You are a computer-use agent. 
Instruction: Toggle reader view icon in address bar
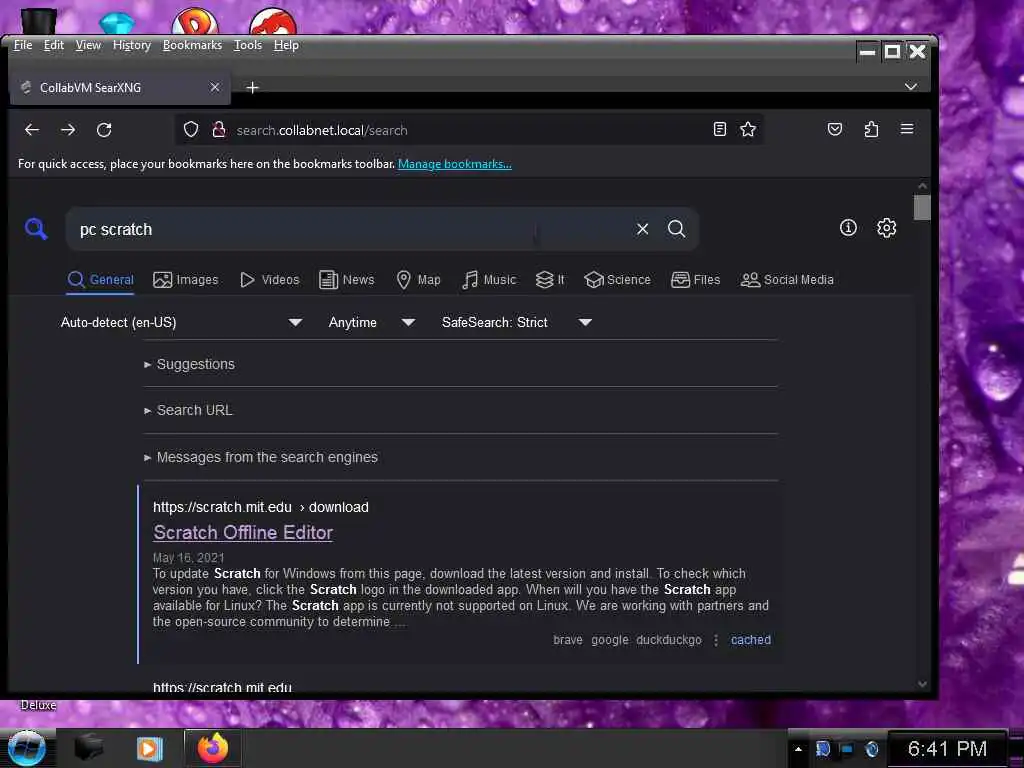[720, 129]
